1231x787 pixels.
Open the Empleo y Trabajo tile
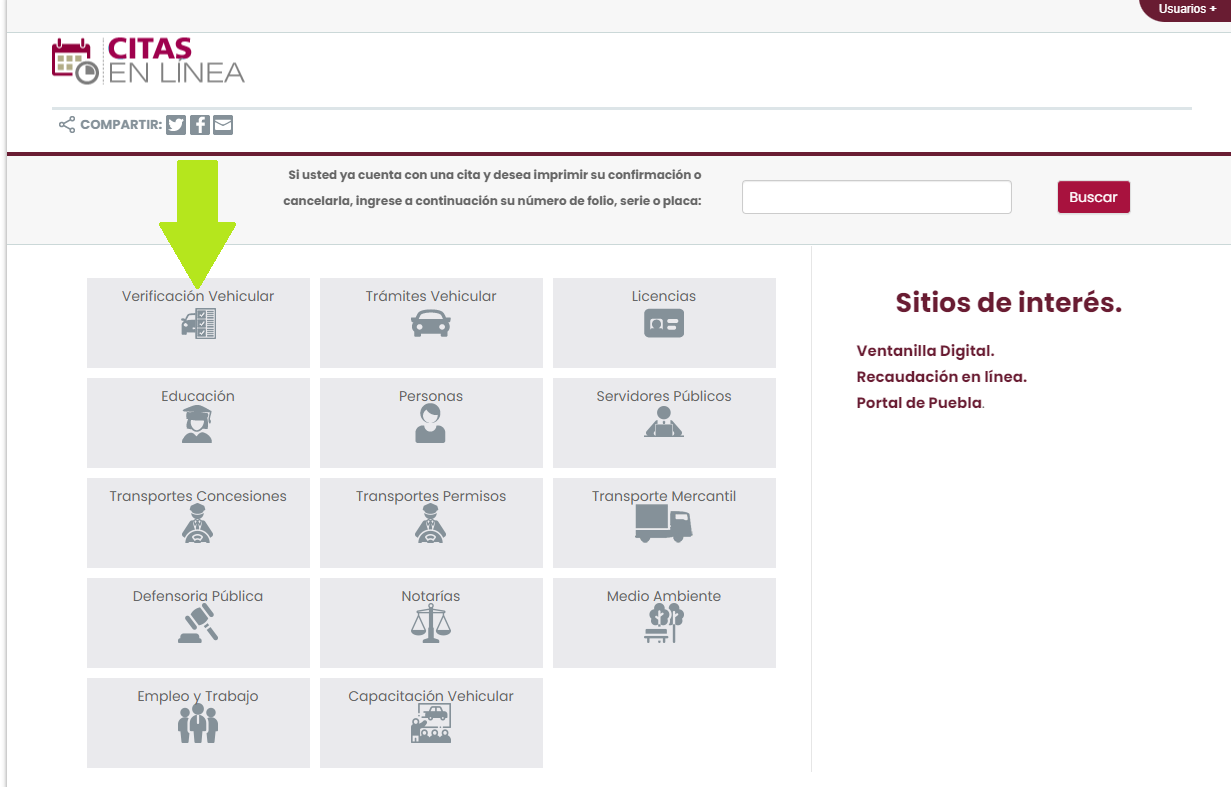(x=198, y=722)
